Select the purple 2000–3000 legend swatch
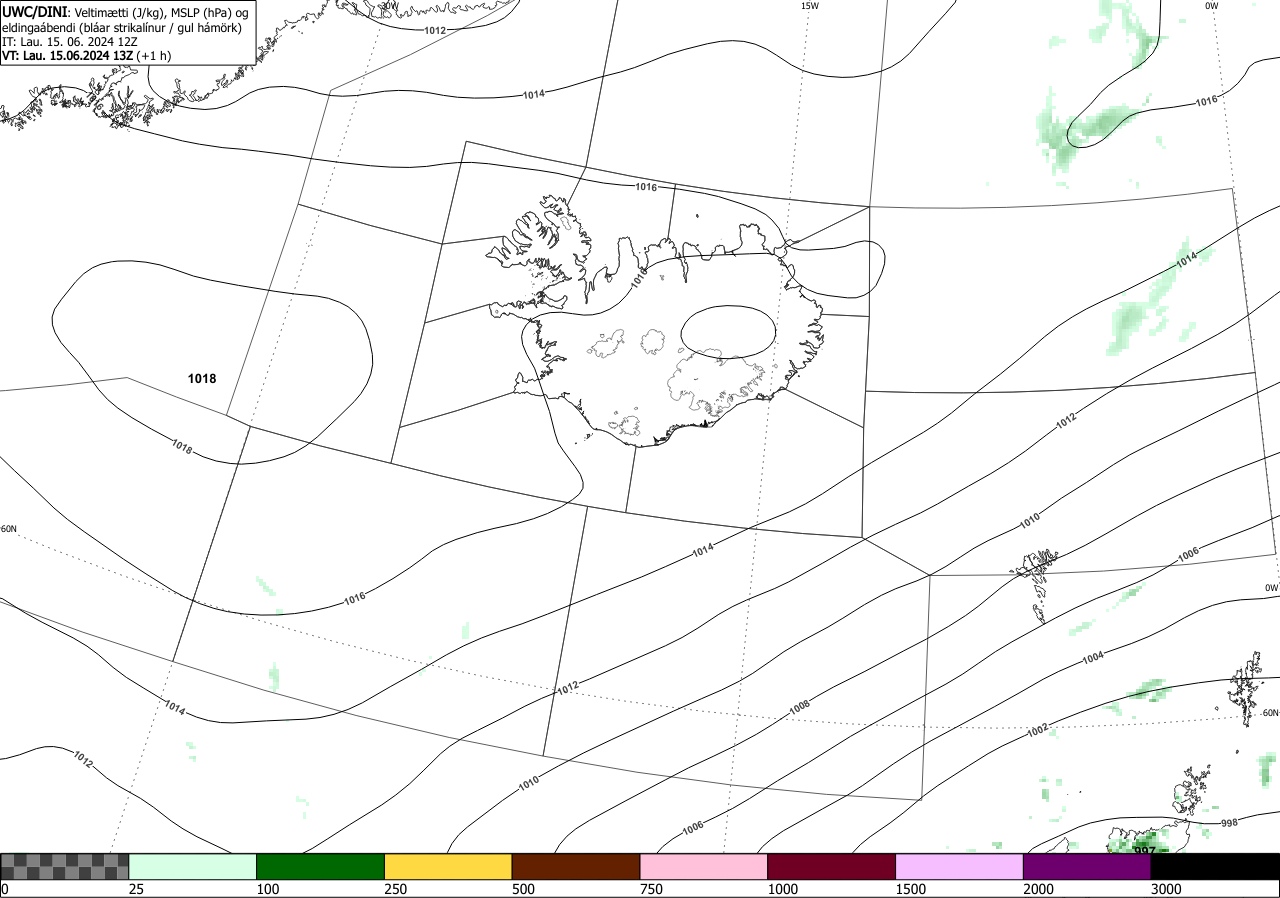The height and width of the screenshot is (898, 1280). (x=1088, y=866)
